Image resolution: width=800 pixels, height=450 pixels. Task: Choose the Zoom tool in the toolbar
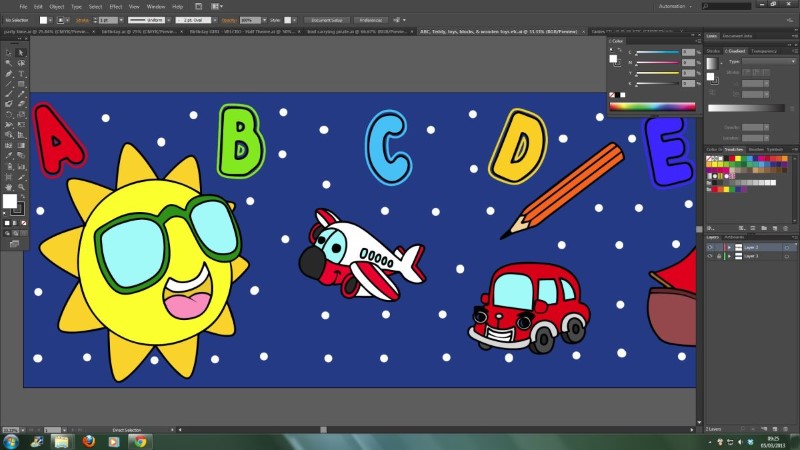tap(21, 186)
